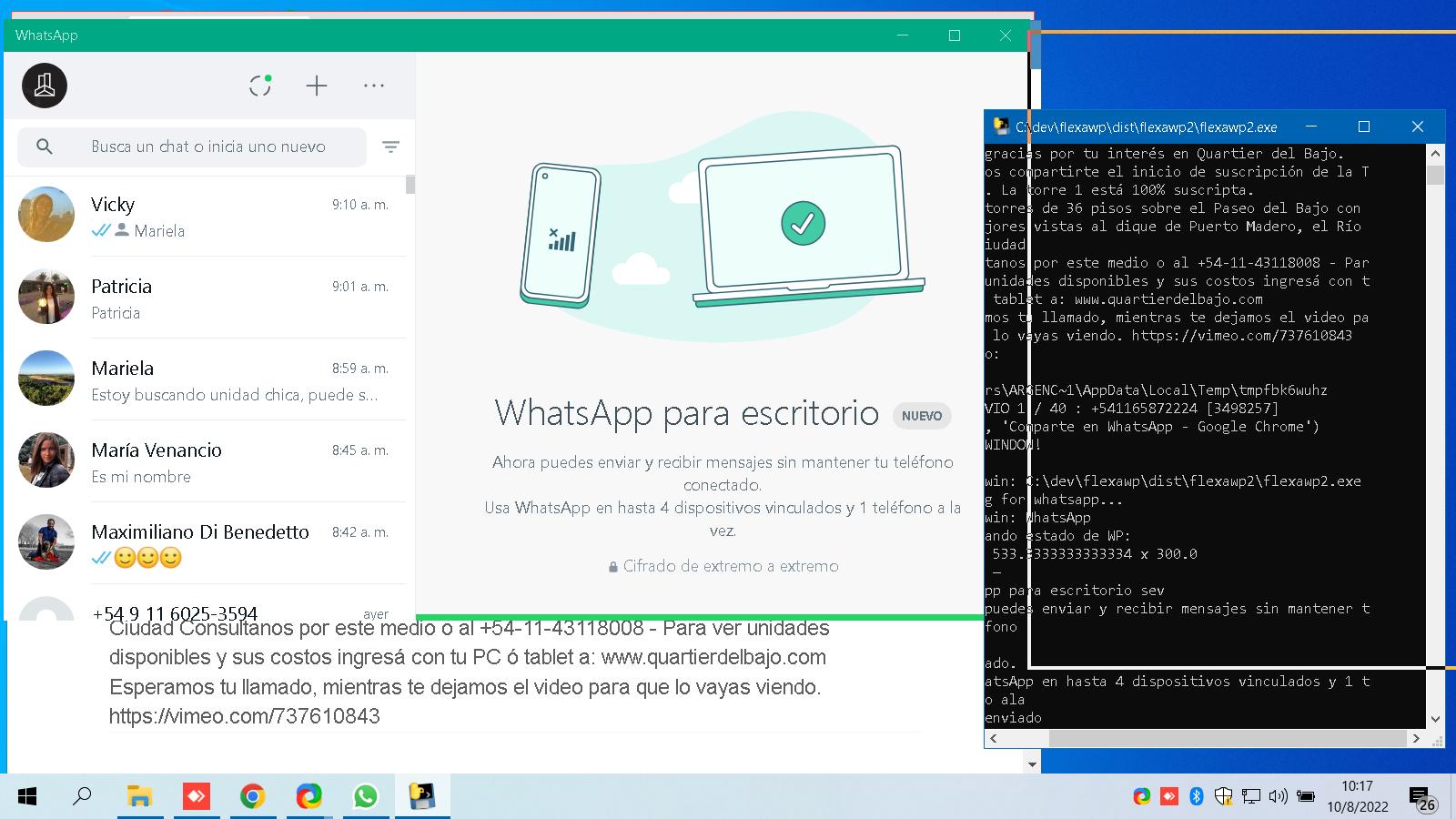
Task: Open Patricia's chat conversation
Action: pyautogui.click(x=205, y=298)
